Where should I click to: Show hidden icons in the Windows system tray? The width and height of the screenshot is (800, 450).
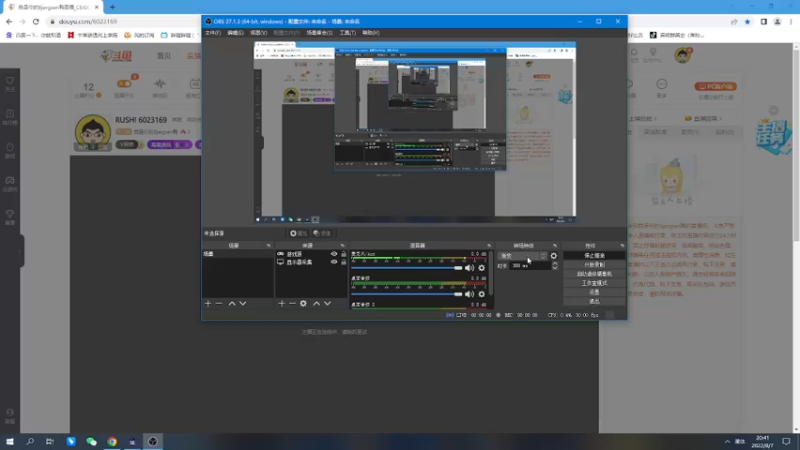tap(727, 442)
